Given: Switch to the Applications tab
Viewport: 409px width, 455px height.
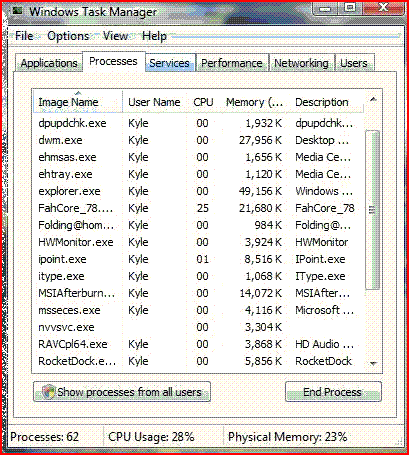Looking at the screenshot, I should pos(49,63).
